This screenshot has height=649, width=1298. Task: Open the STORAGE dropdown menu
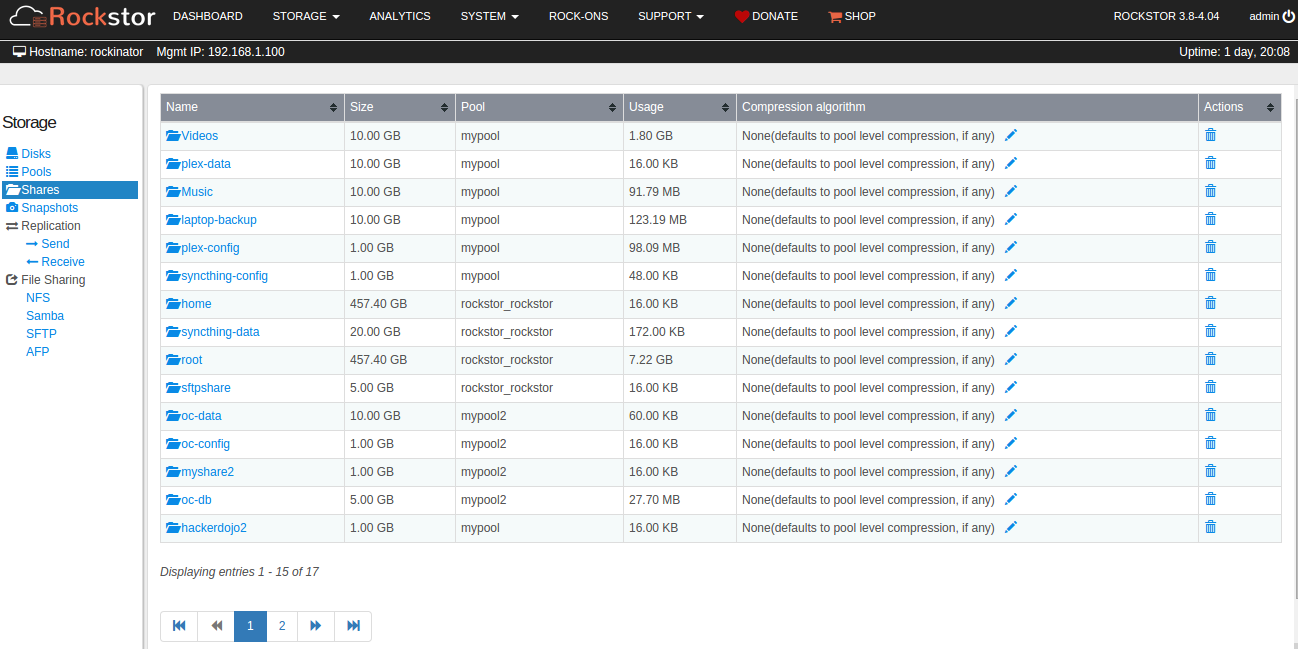point(305,16)
